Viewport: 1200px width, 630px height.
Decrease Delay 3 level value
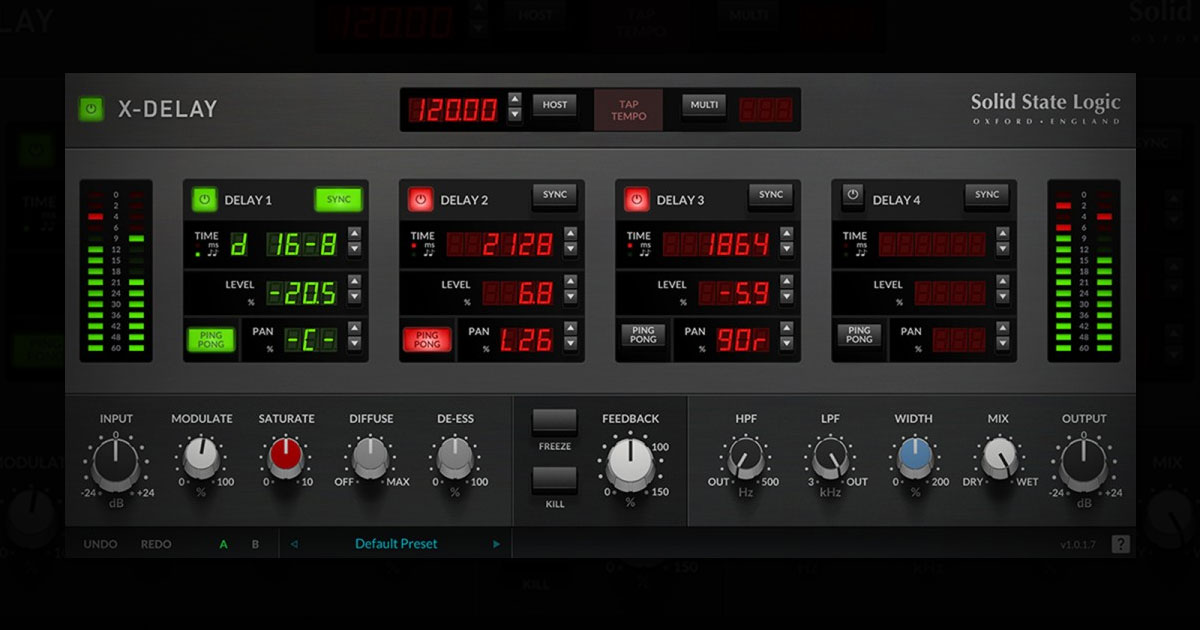click(x=786, y=298)
